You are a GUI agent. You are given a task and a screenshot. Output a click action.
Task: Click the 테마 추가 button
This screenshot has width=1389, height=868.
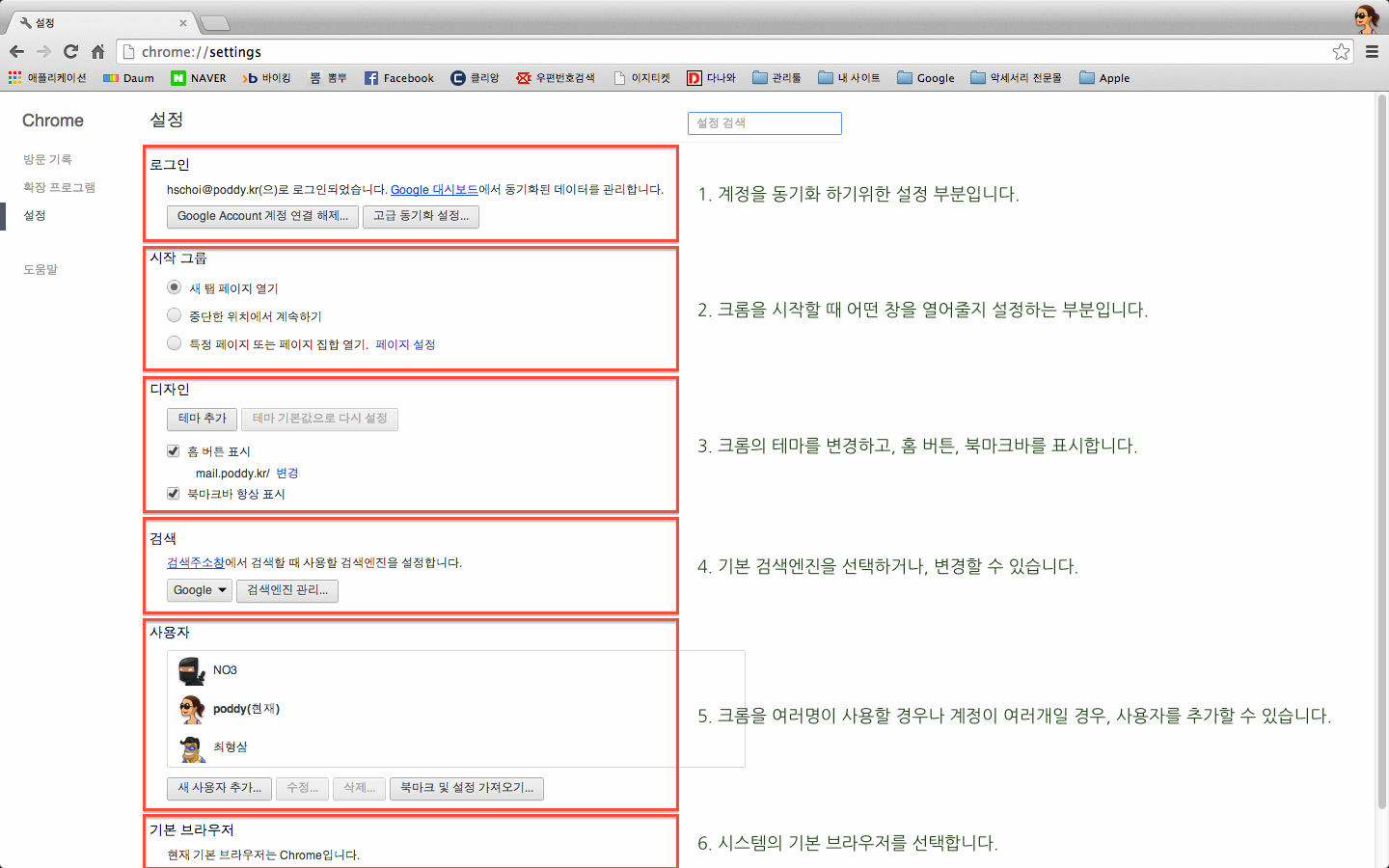[x=202, y=419]
